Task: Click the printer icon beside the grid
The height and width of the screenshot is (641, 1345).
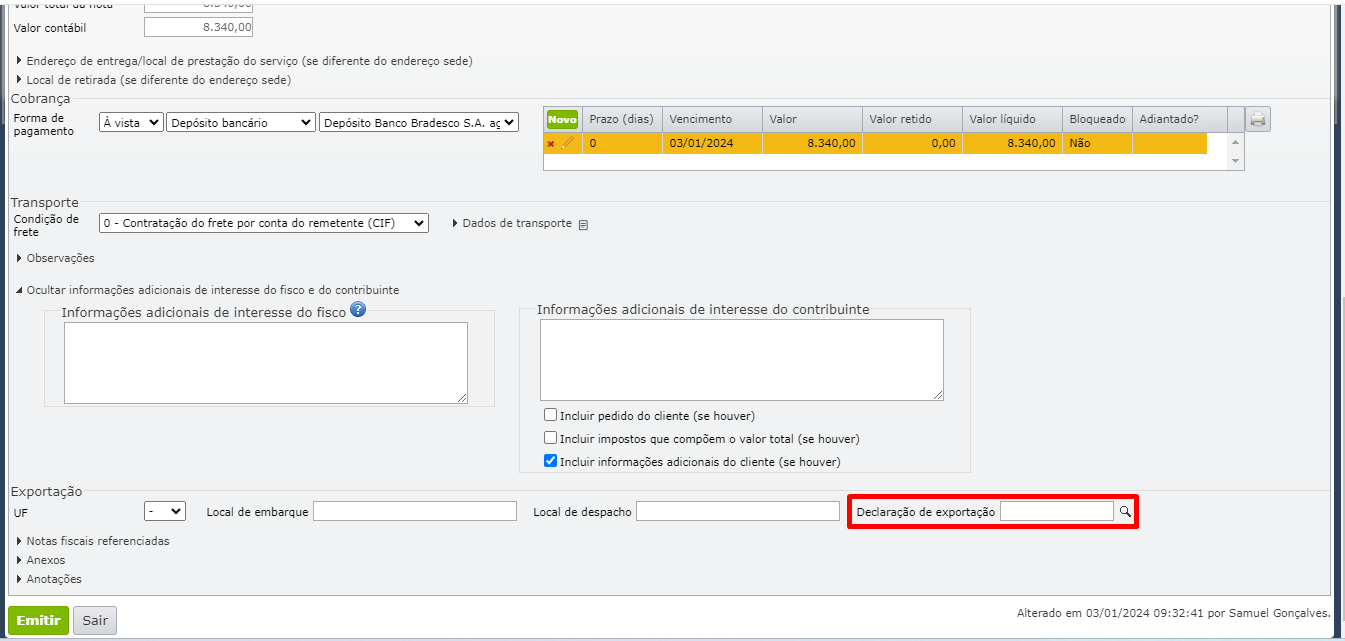Action: (x=1258, y=120)
